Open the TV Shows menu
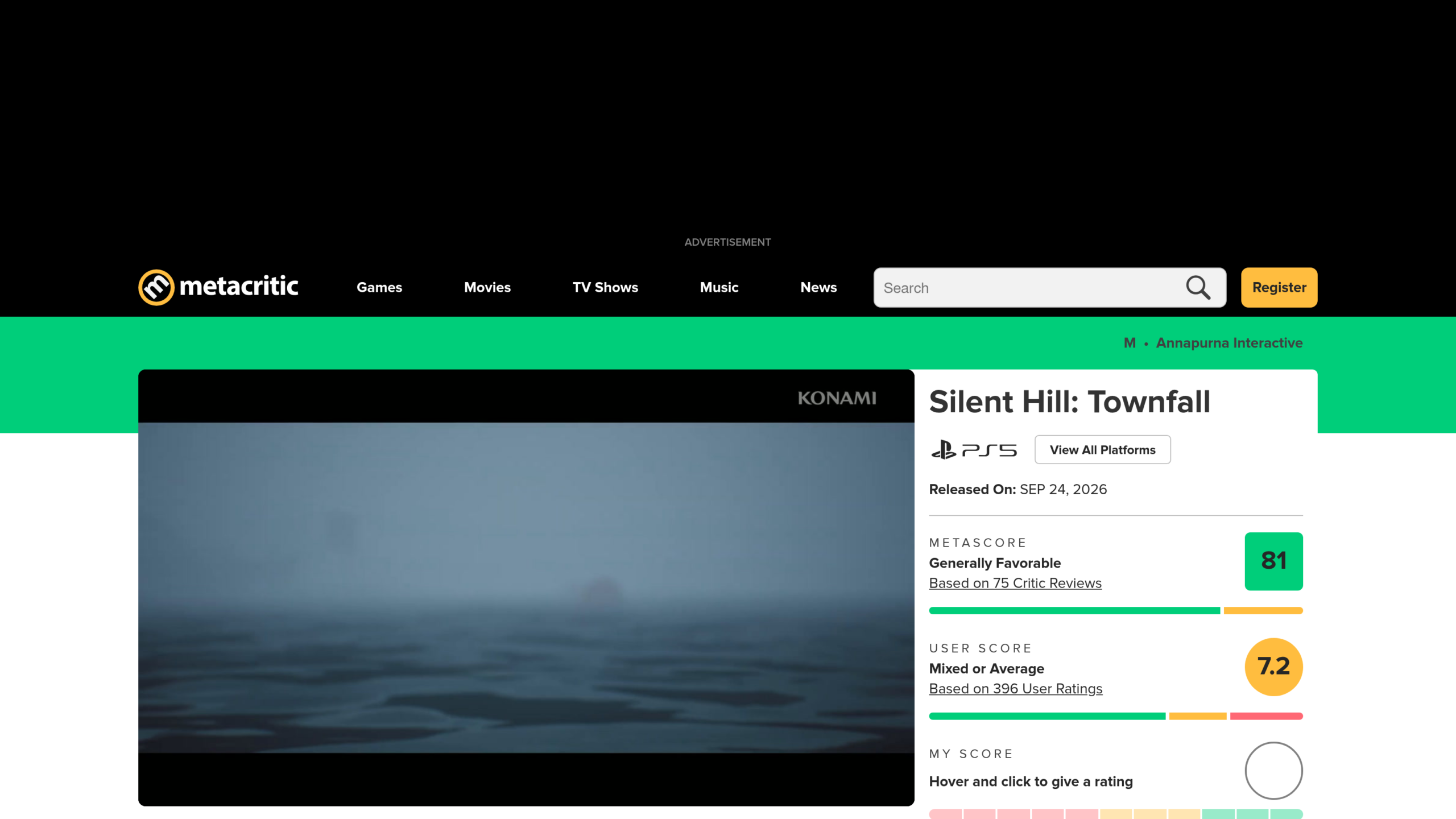 click(x=605, y=287)
